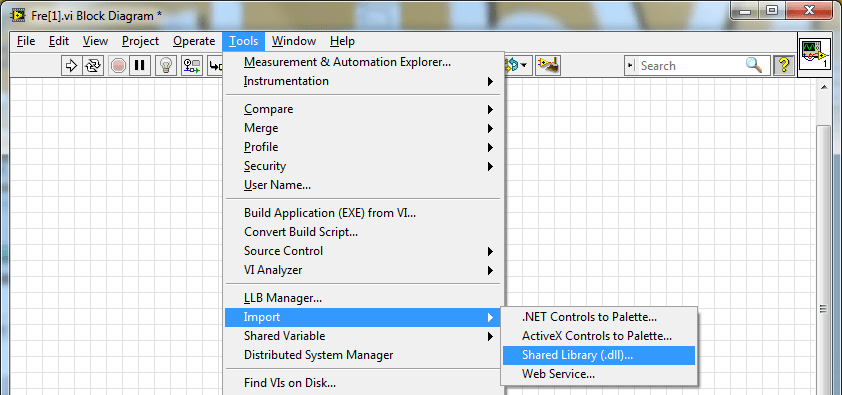The width and height of the screenshot is (842, 395).
Task: Open the Edit menu
Action: 59,41
